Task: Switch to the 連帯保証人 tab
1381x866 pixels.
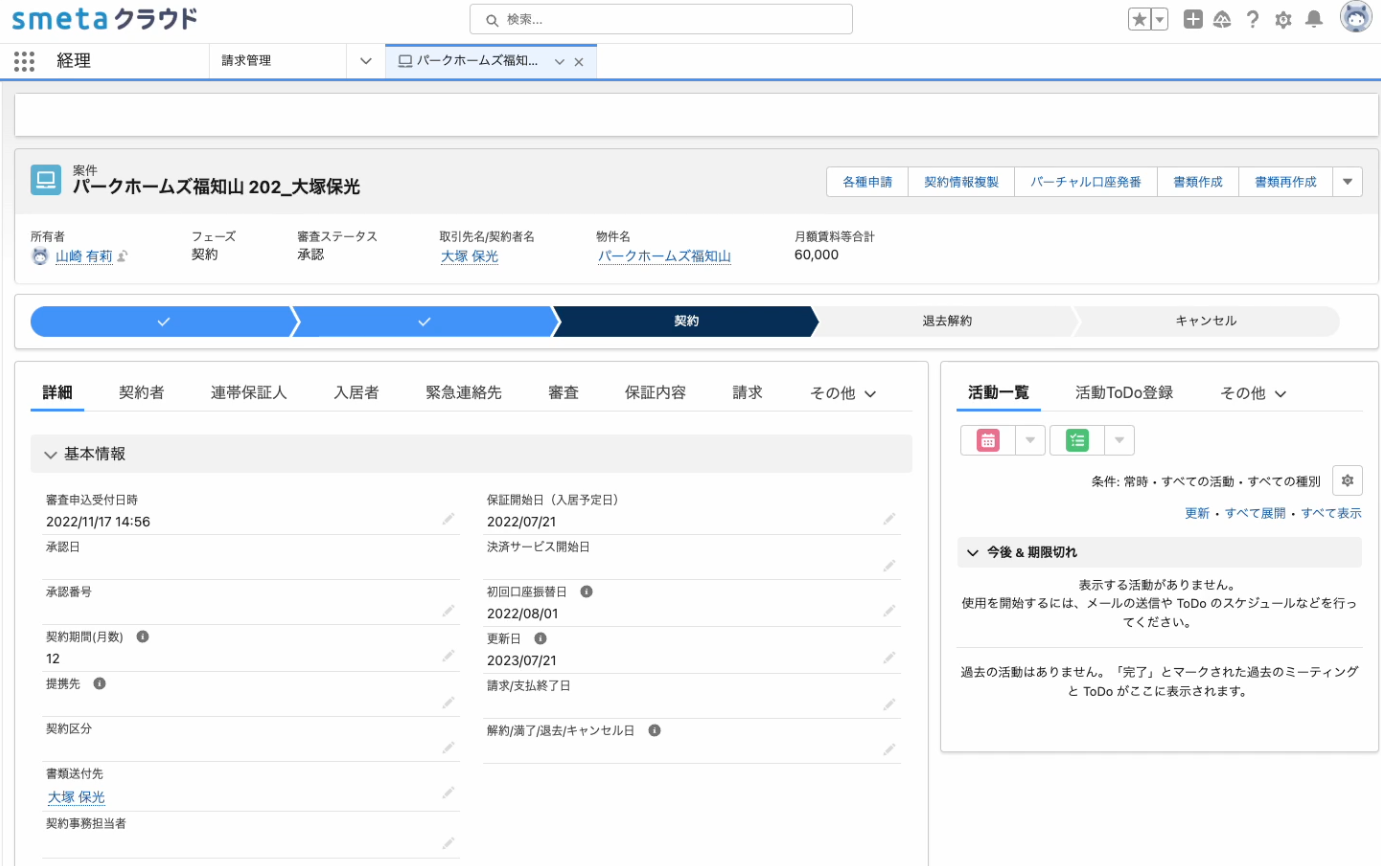Action: (249, 393)
